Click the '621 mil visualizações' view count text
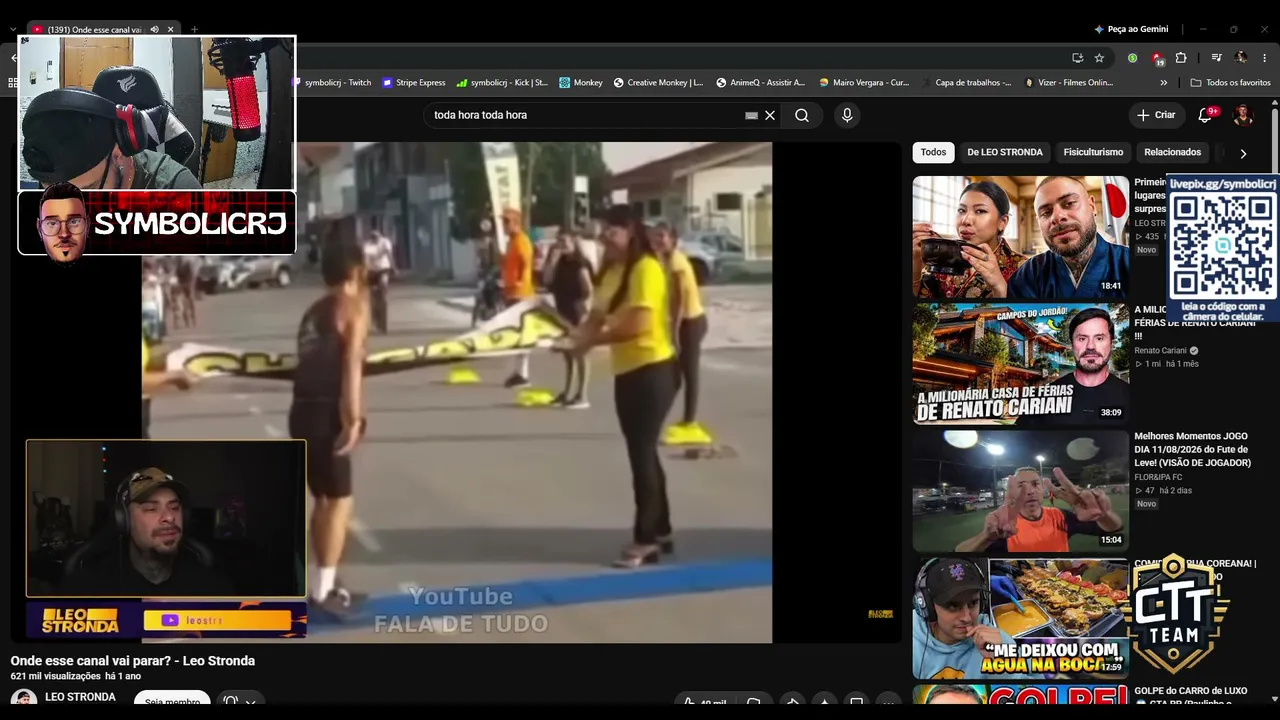Image resolution: width=1280 pixels, height=720 pixels. (x=56, y=677)
